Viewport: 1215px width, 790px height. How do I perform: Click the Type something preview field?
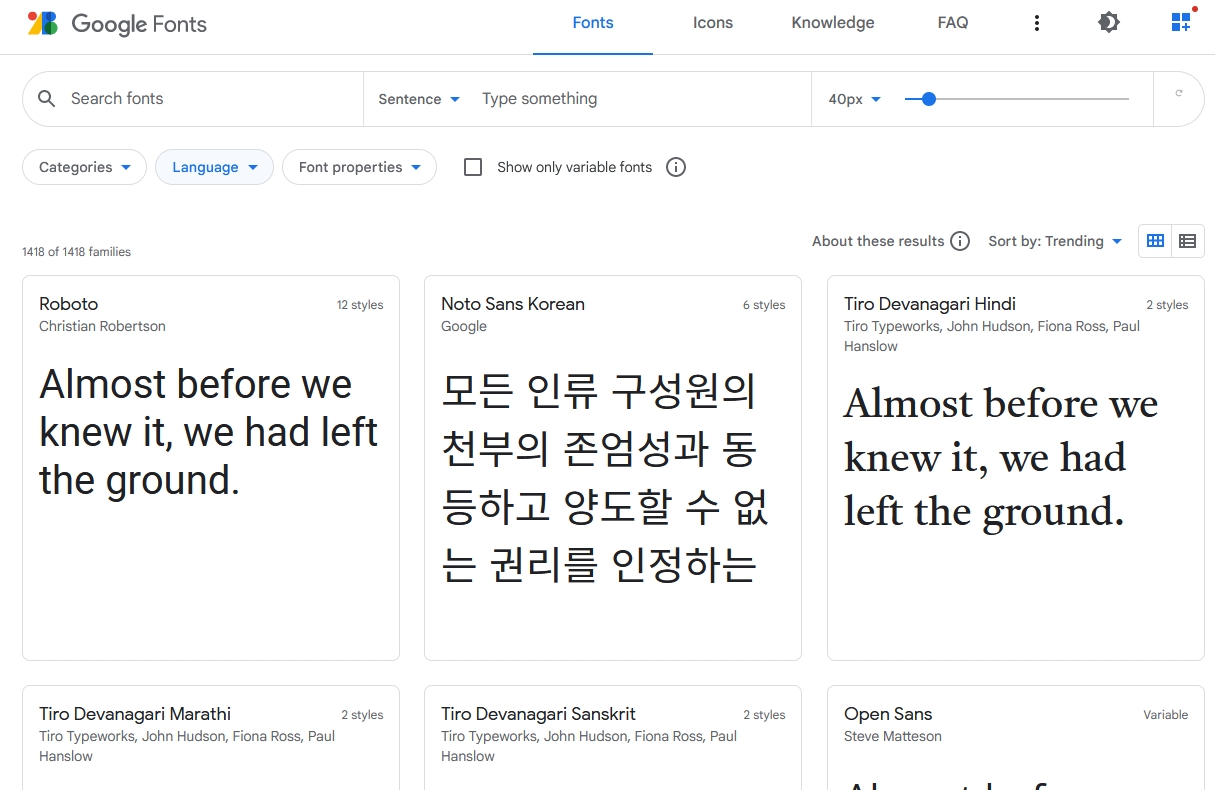click(640, 98)
